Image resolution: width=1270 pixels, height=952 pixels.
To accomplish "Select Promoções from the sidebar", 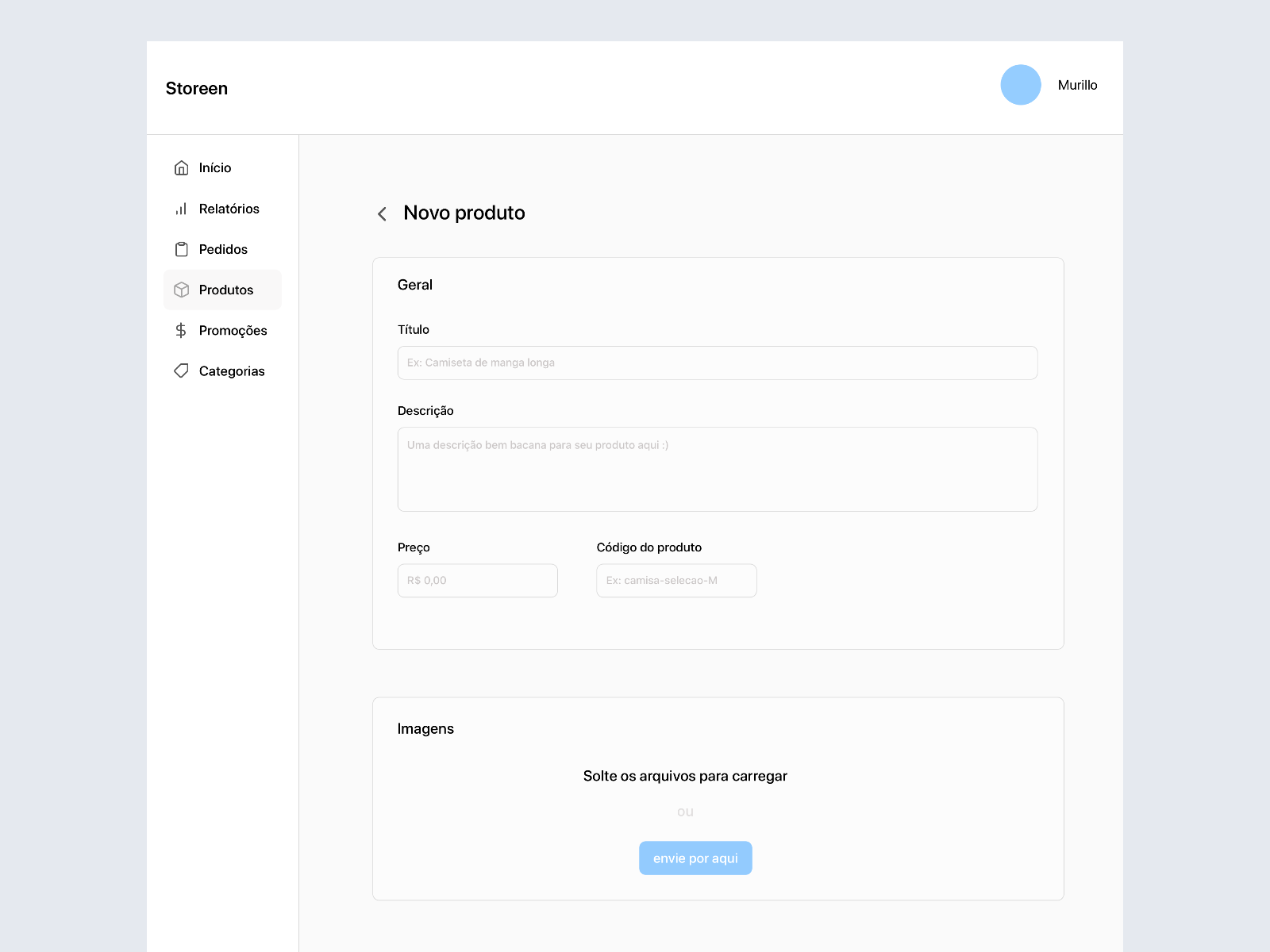I will (233, 330).
